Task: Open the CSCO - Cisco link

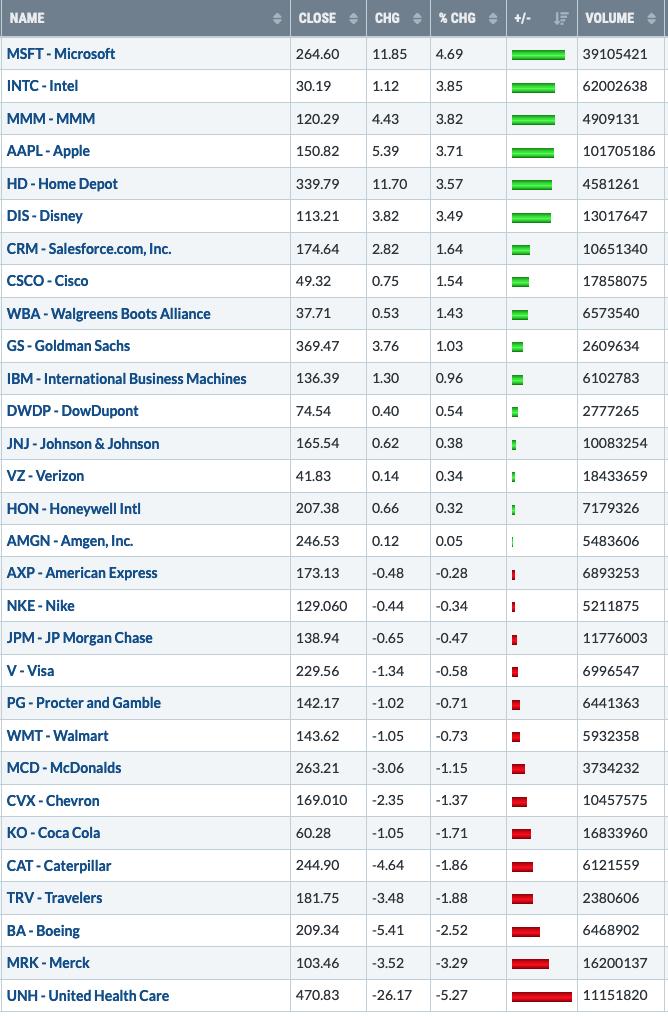Action: click(x=47, y=281)
